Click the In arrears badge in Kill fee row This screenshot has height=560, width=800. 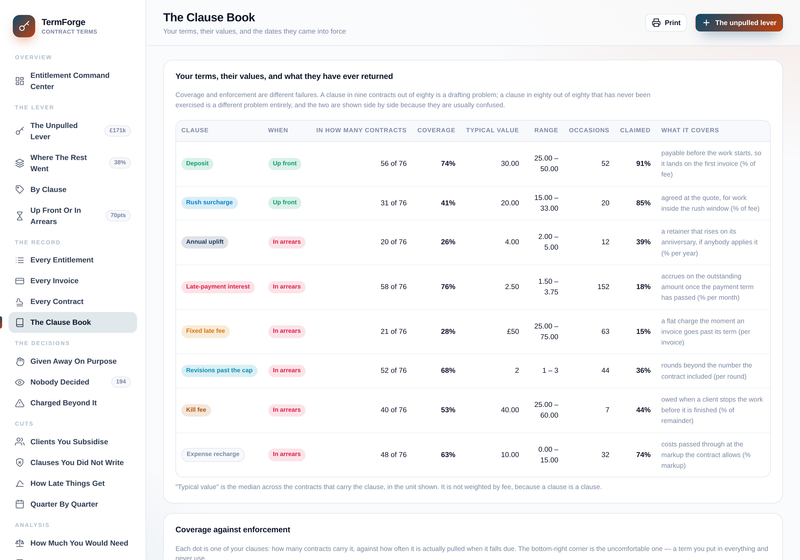click(x=287, y=410)
